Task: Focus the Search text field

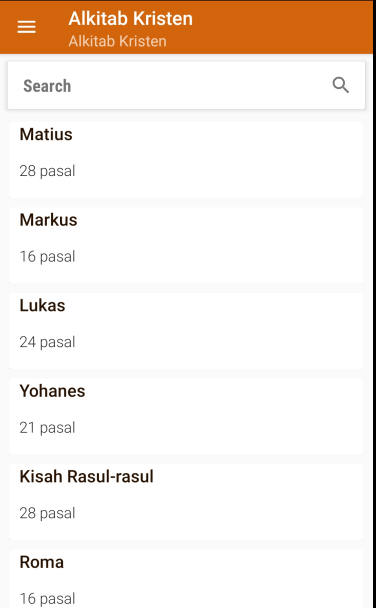Action: (186, 85)
